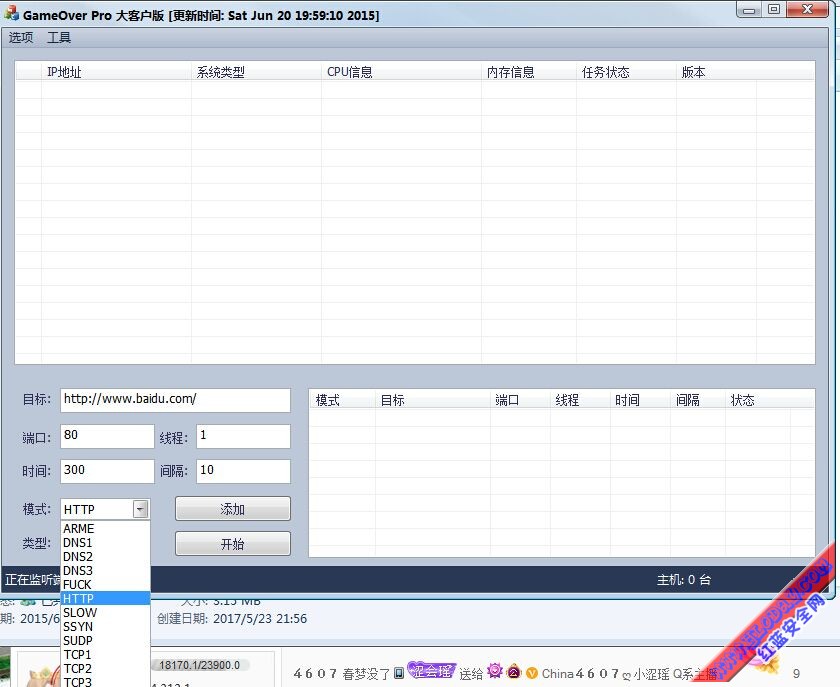Select TCP2 in the mode list
The width and height of the screenshot is (840, 687).
pyautogui.click(x=105, y=668)
